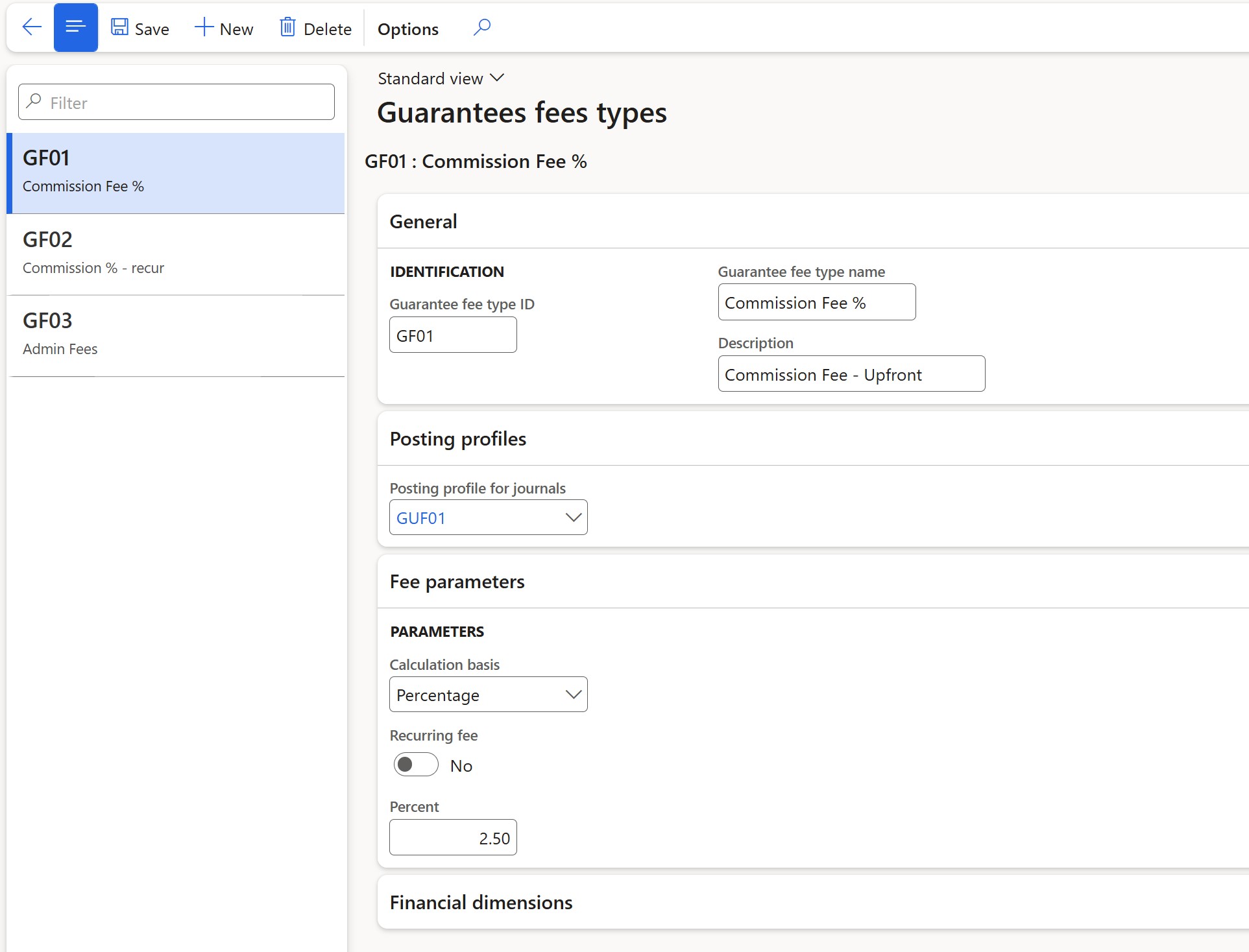
Task: Open the Calculation basis dropdown
Action: coord(573,695)
